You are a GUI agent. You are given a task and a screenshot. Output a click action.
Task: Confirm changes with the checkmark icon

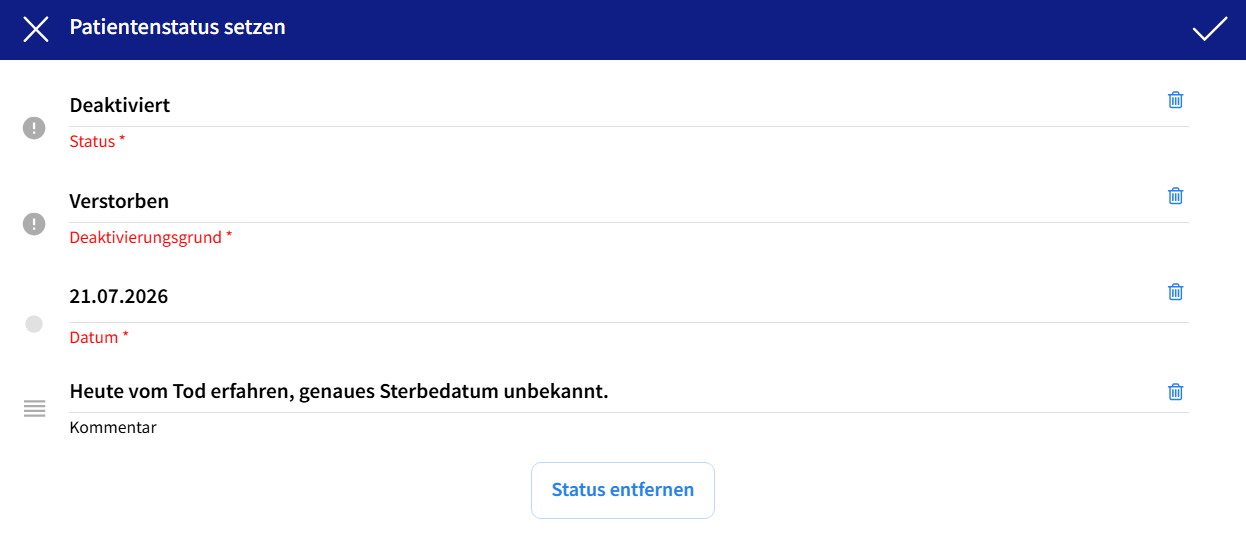point(1209,29)
